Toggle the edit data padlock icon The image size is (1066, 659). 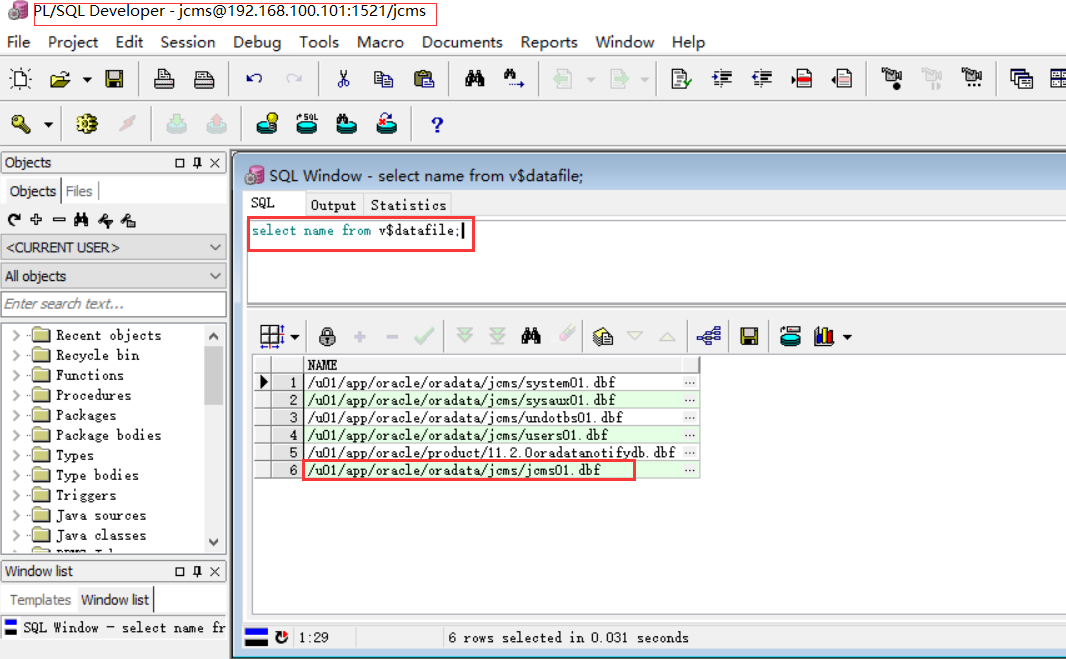pos(327,336)
